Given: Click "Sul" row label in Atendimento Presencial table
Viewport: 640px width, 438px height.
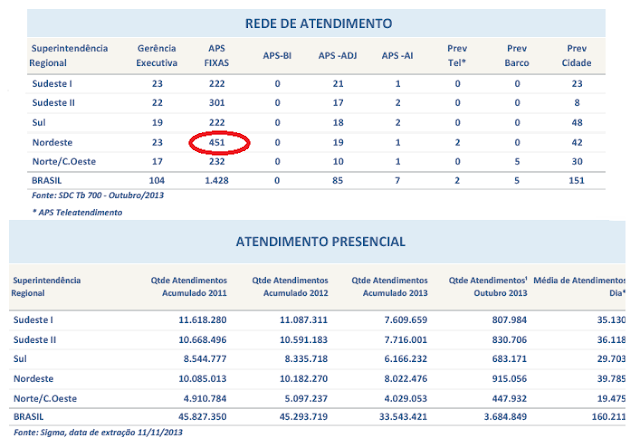Looking at the screenshot, I should [x=20, y=359].
